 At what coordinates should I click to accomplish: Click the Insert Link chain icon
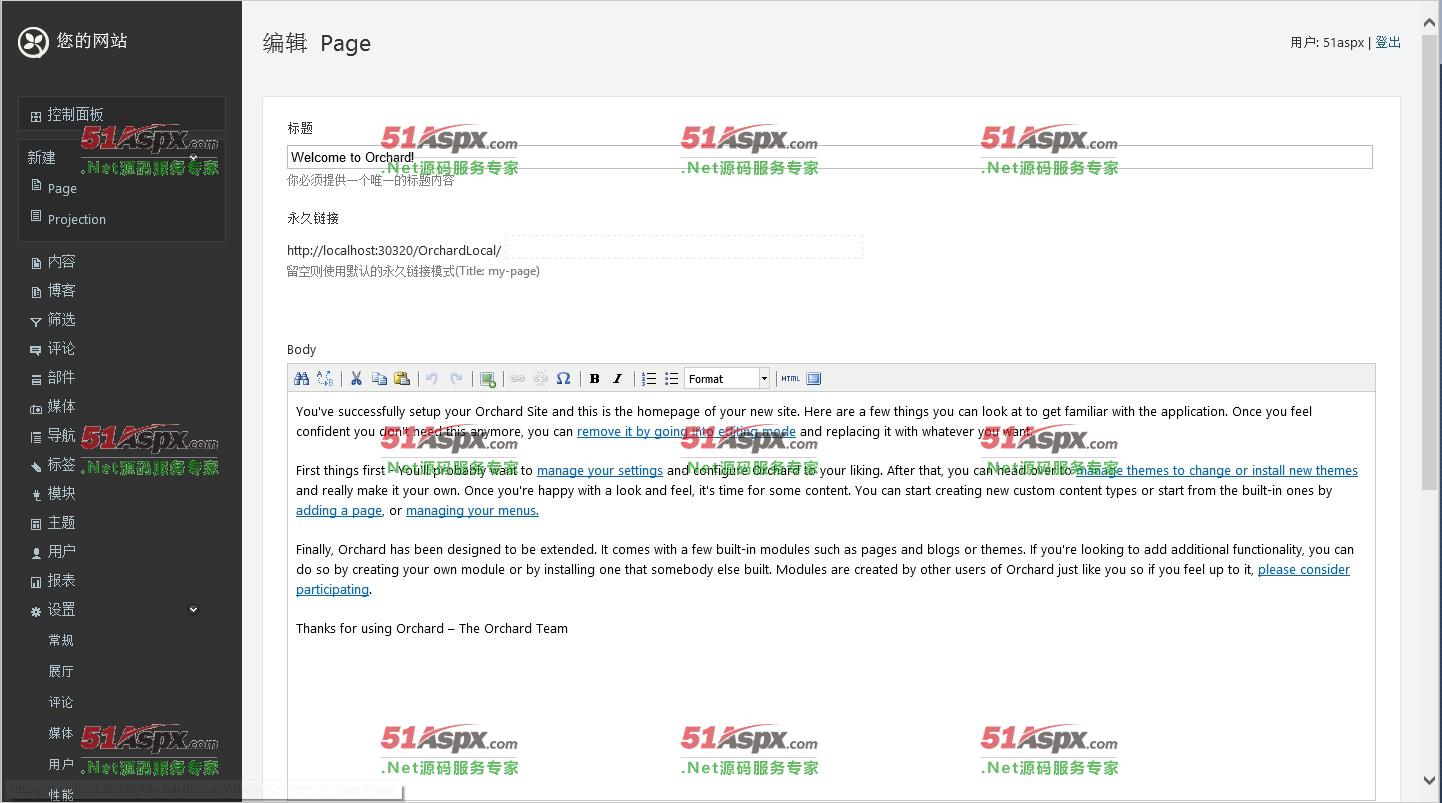coord(517,379)
